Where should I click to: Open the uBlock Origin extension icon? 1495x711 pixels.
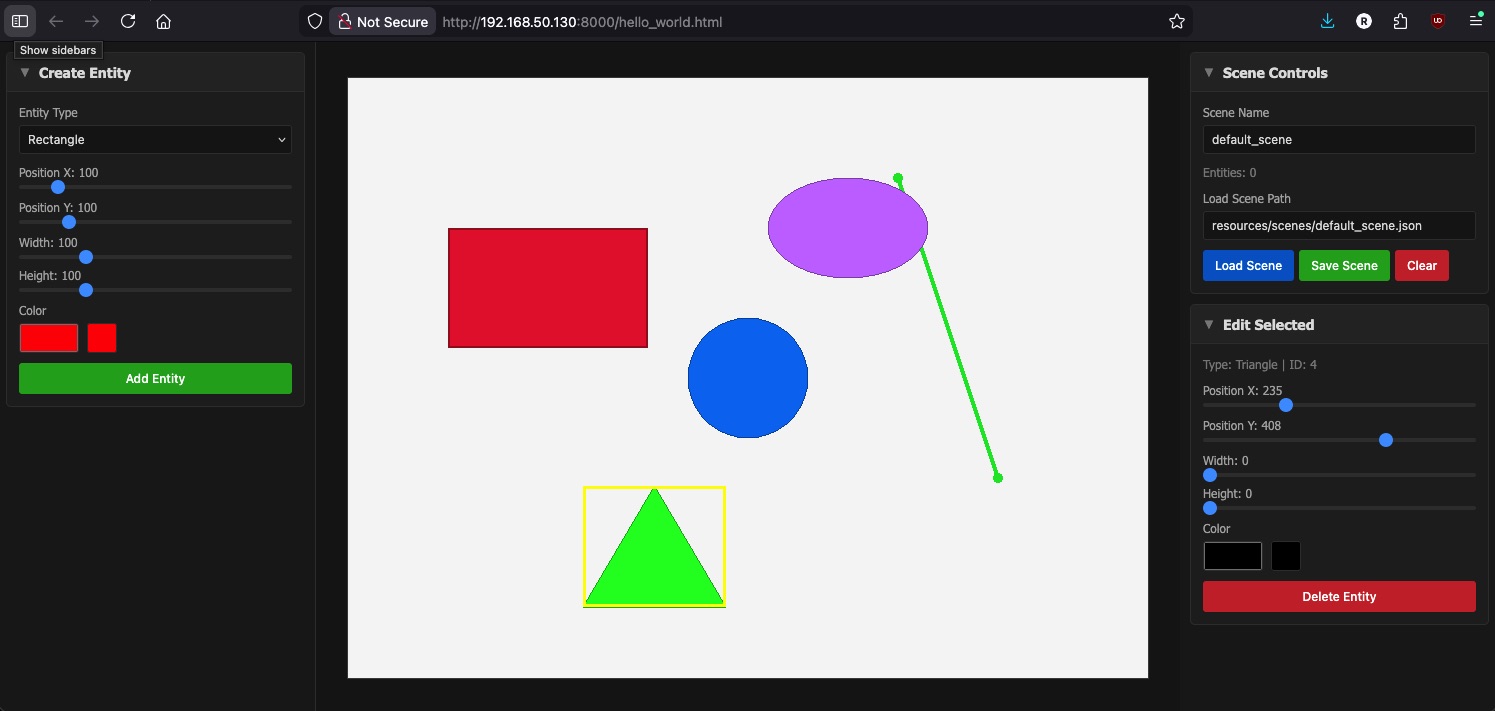click(x=1438, y=21)
